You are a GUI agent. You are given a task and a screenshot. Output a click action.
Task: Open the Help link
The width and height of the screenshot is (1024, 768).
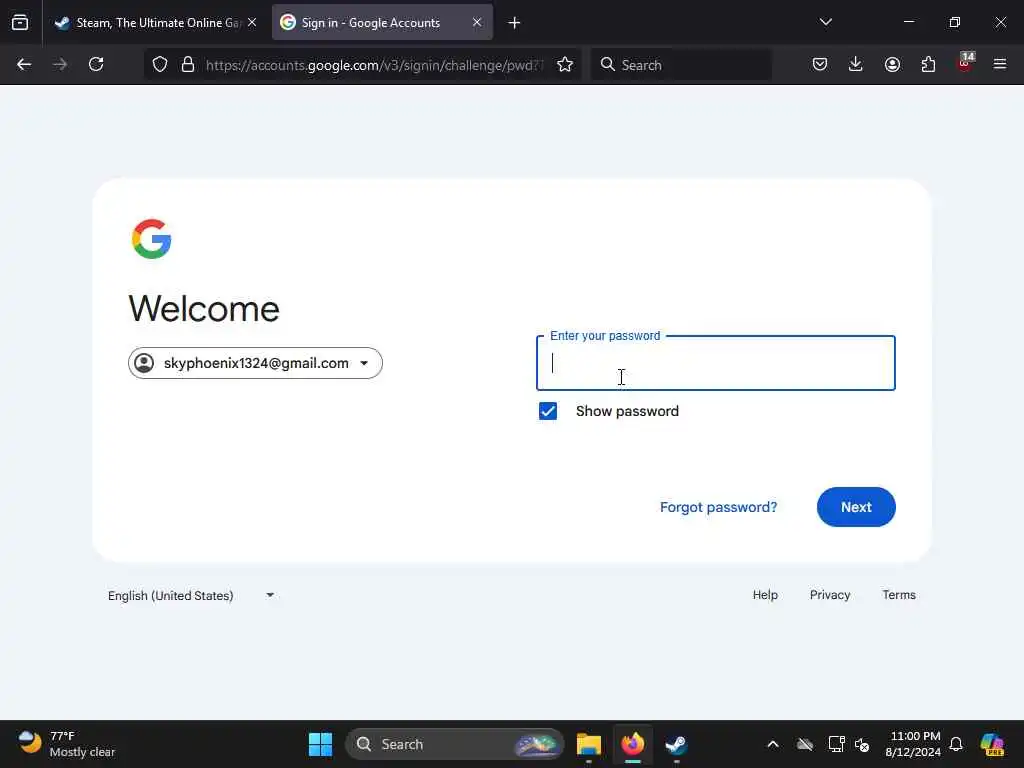(765, 595)
